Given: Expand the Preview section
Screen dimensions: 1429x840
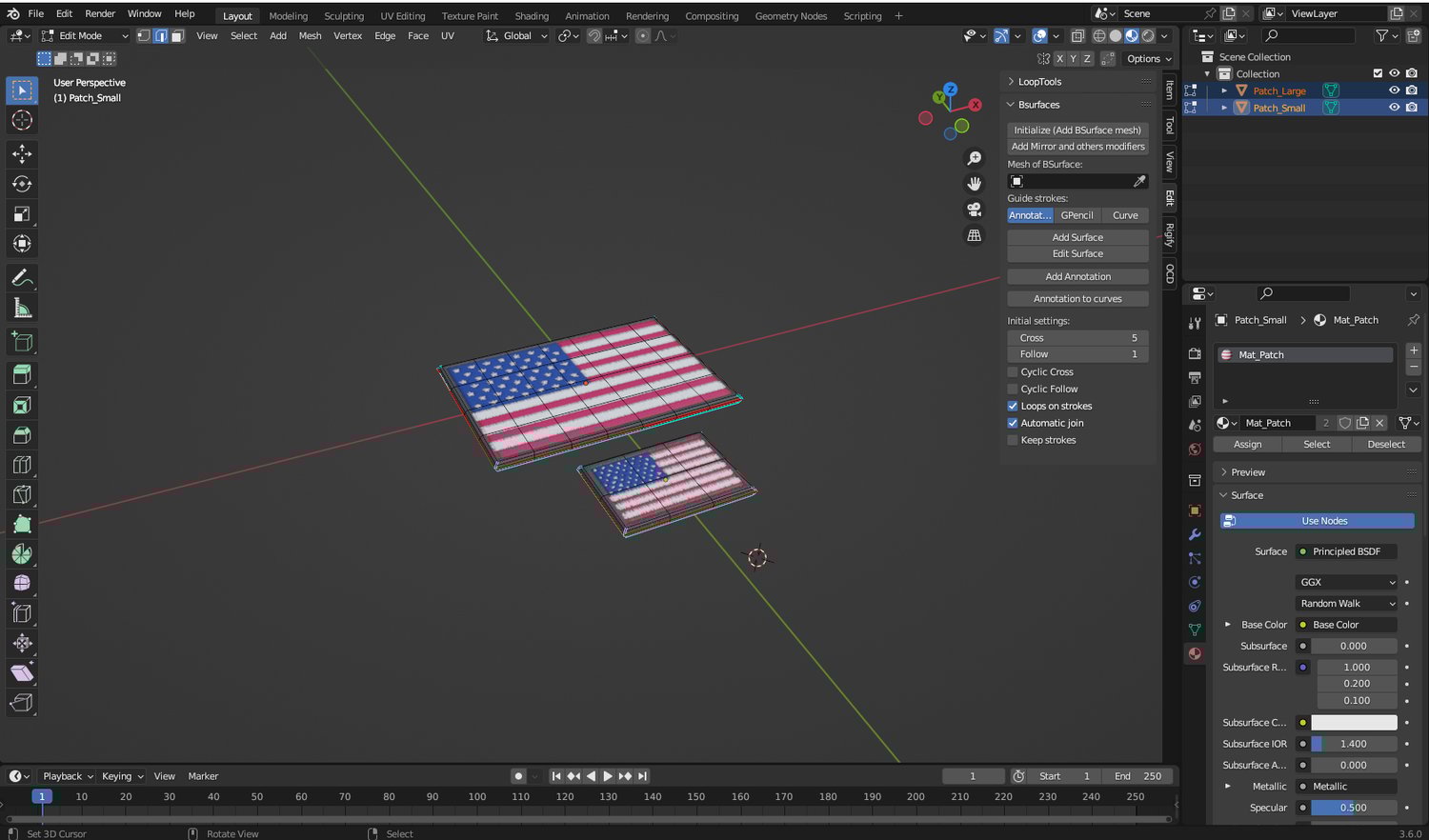Looking at the screenshot, I should (1248, 472).
